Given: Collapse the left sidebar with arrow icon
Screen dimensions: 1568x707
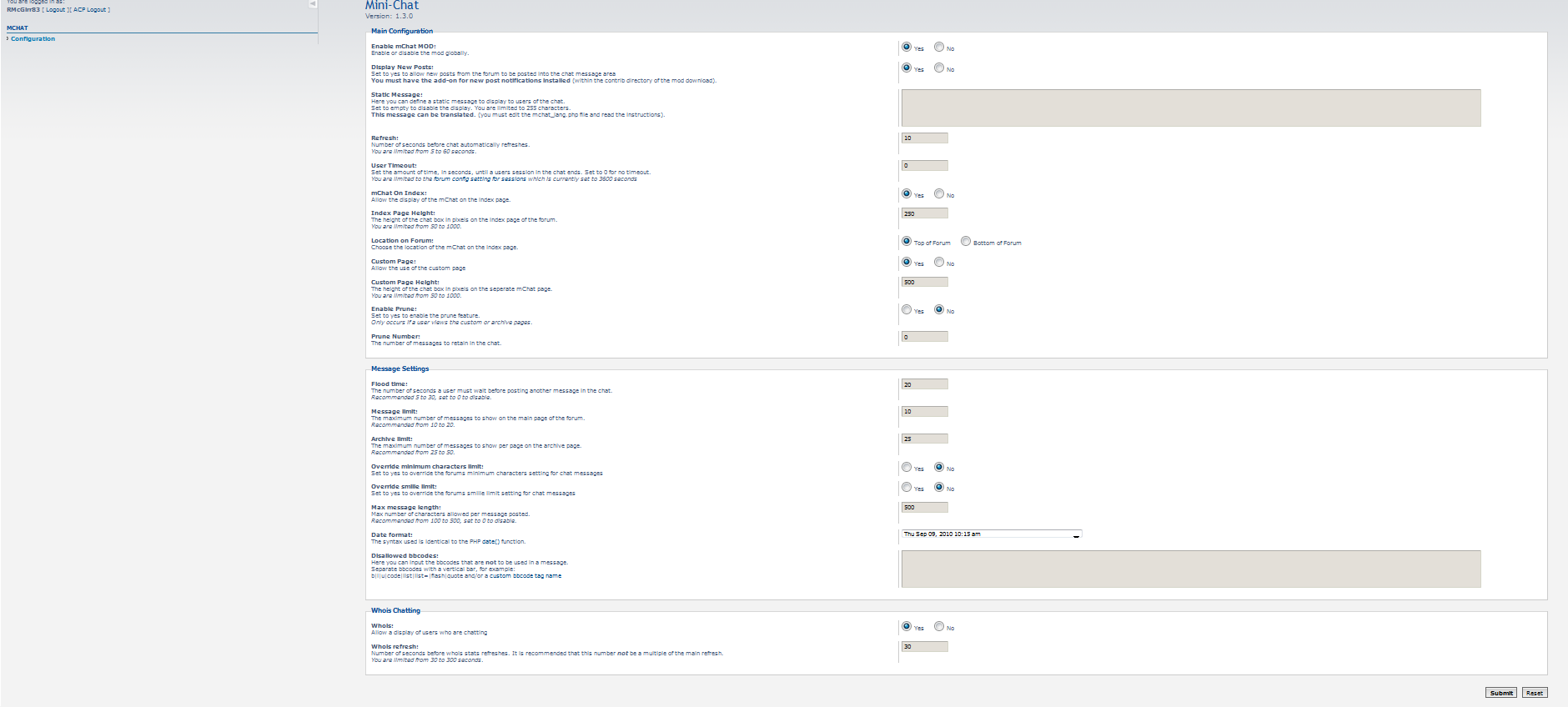Looking at the screenshot, I should pos(313,4).
